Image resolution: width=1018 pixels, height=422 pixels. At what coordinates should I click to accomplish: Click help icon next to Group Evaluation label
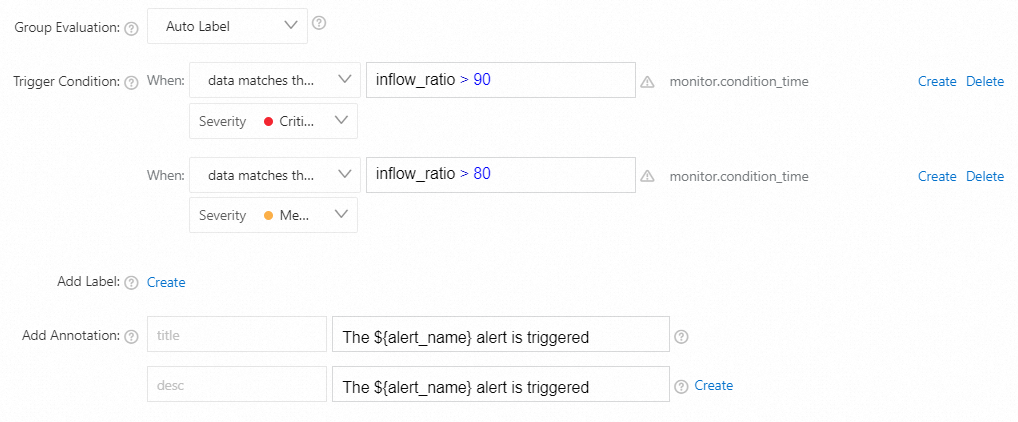131,28
